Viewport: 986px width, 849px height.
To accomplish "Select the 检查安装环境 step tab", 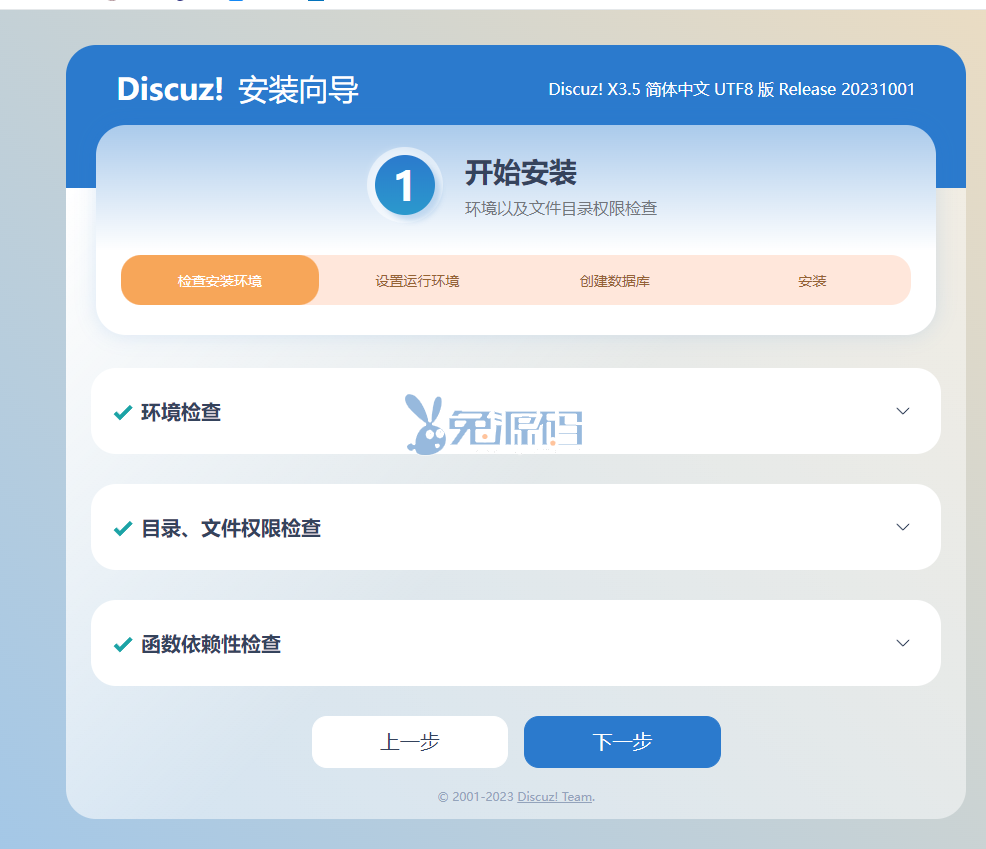I will [219, 280].
